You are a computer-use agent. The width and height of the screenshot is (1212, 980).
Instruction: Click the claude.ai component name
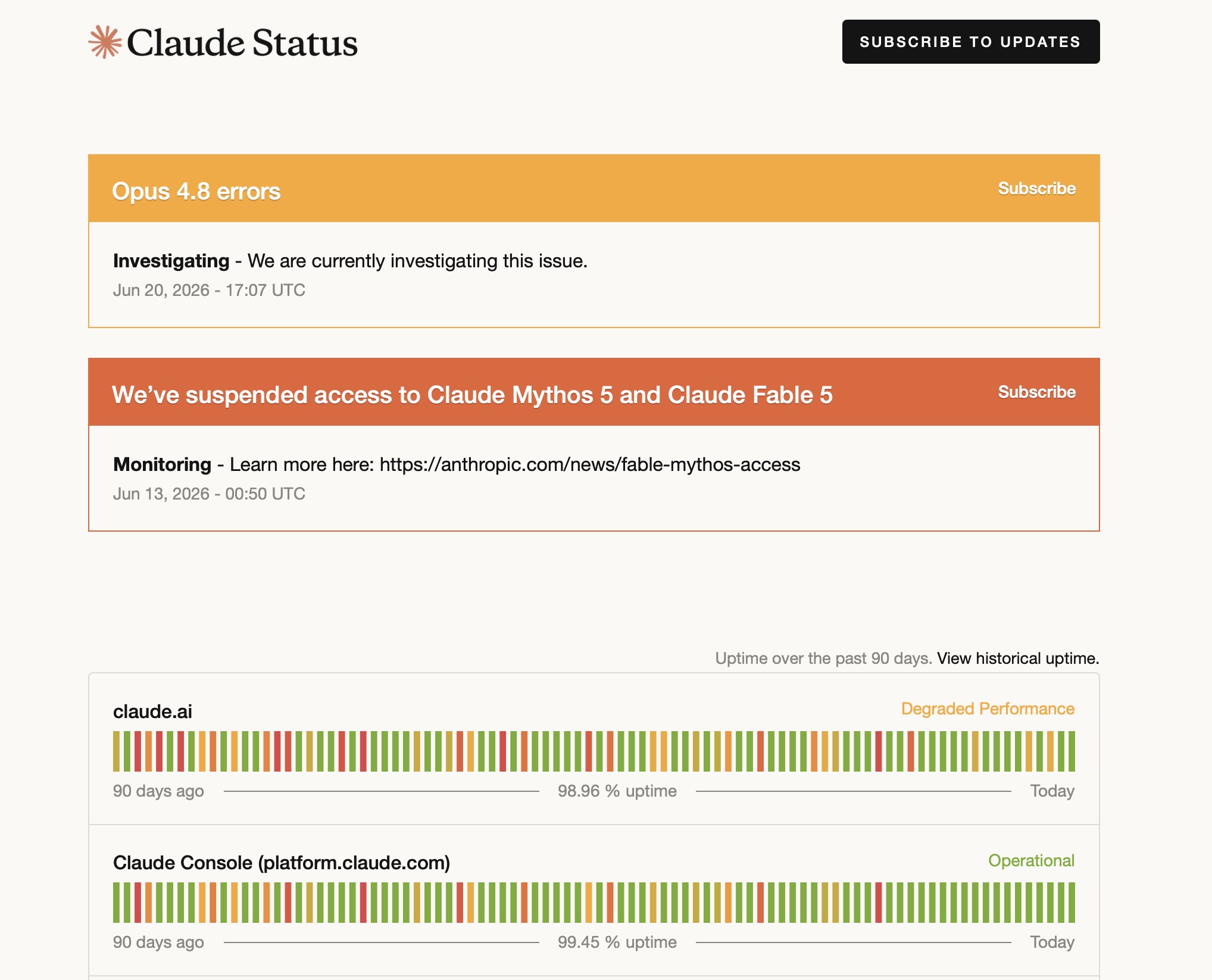tap(152, 711)
